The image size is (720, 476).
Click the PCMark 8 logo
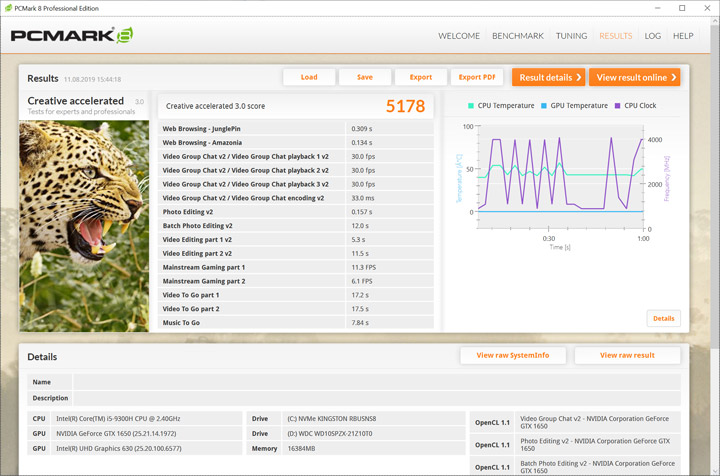pos(72,35)
